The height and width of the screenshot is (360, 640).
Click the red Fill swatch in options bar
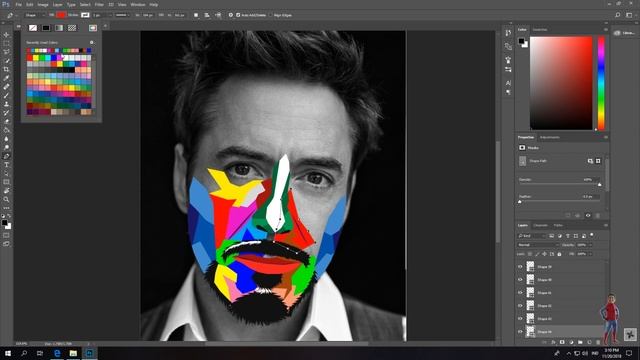pos(61,15)
